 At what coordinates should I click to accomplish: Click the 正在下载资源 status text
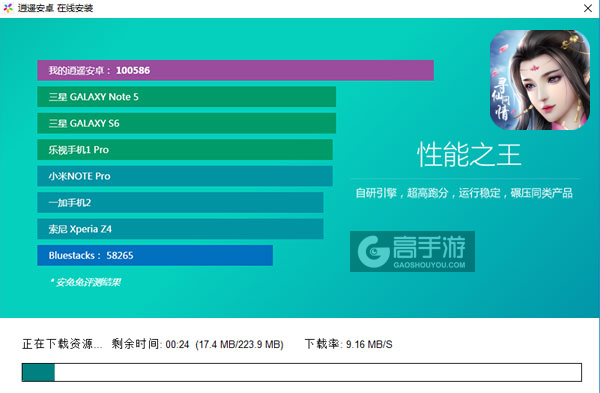click(x=62, y=344)
